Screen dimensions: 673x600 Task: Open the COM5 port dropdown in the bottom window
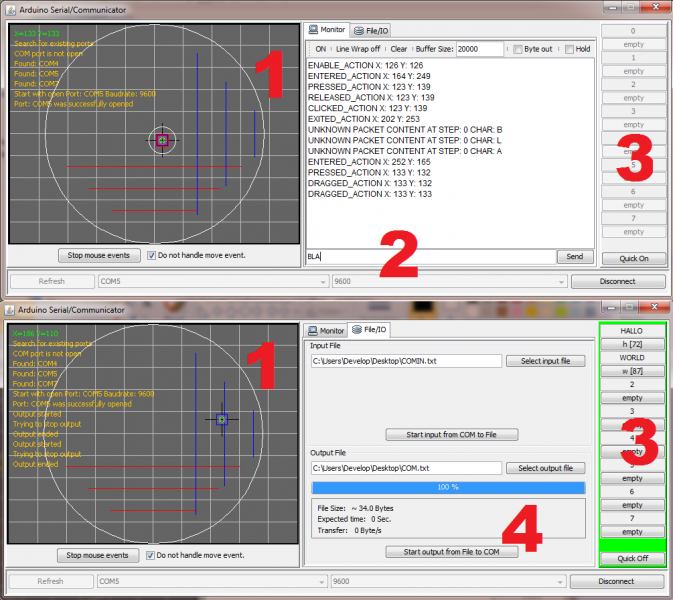point(212,581)
